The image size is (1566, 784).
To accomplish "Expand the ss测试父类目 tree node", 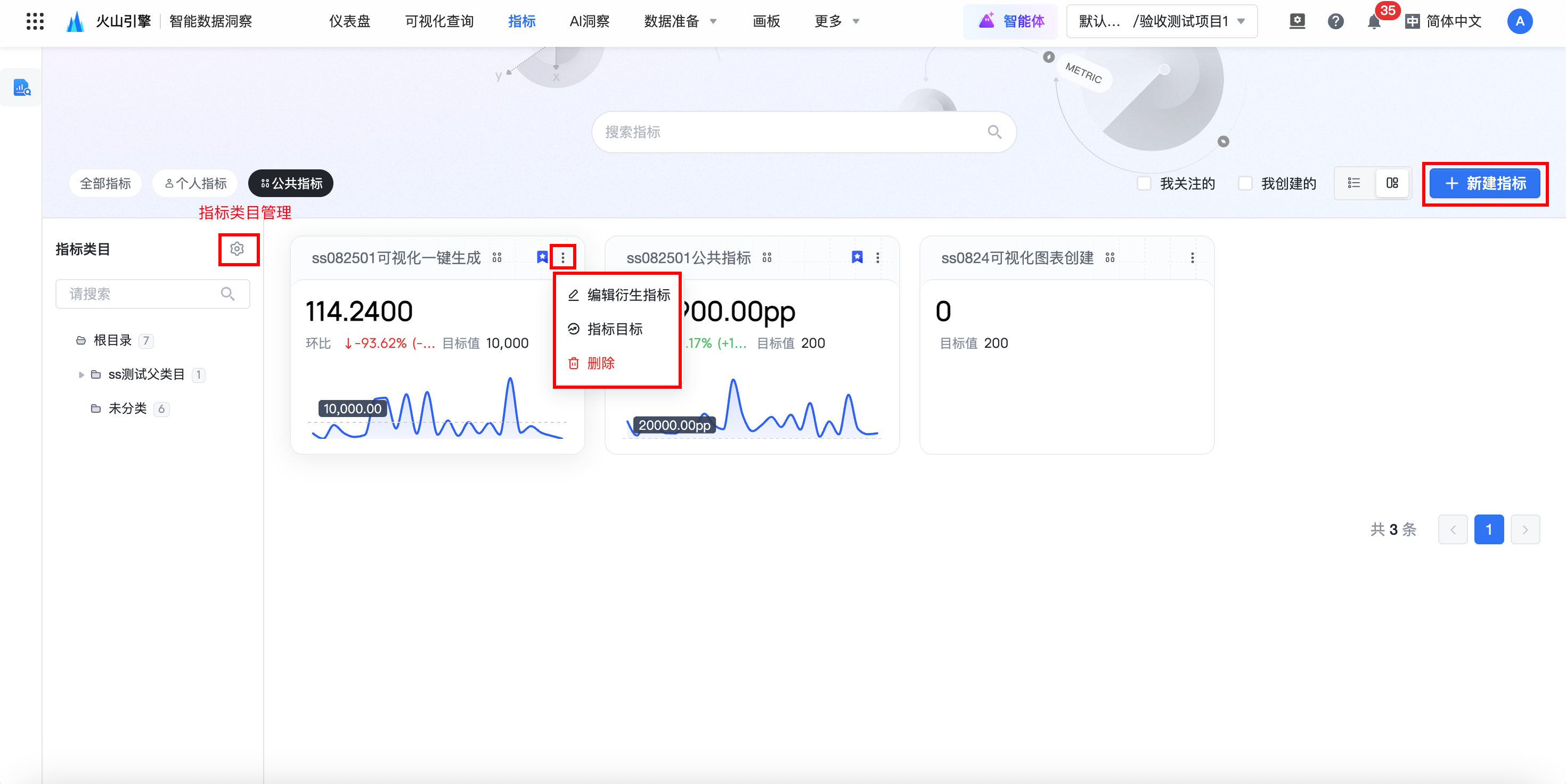I will pos(81,374).
